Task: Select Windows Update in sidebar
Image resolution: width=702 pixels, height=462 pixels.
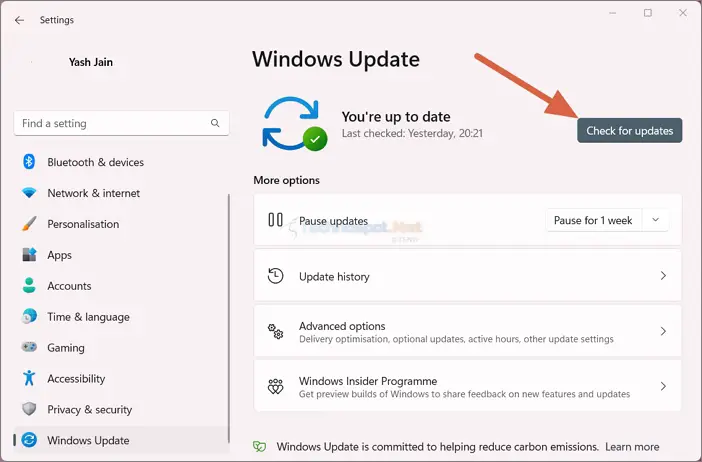Action: 121,440
